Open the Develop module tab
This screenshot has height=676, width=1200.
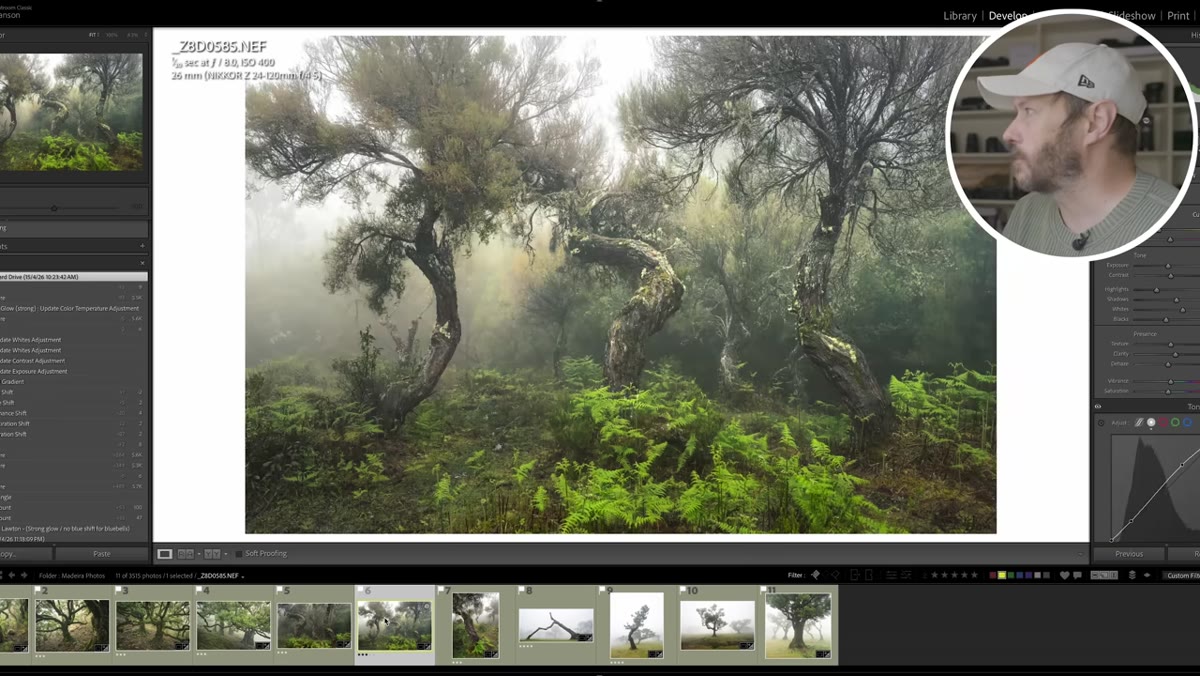click(x=1008, y=16)
